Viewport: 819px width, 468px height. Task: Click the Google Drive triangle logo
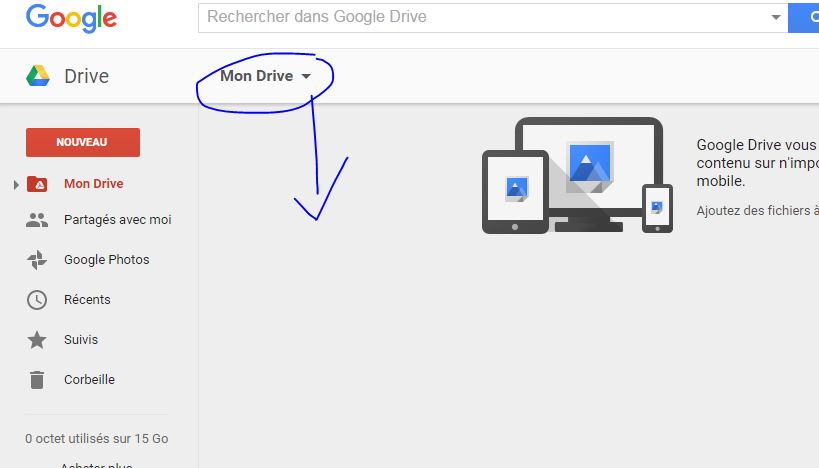38,76
